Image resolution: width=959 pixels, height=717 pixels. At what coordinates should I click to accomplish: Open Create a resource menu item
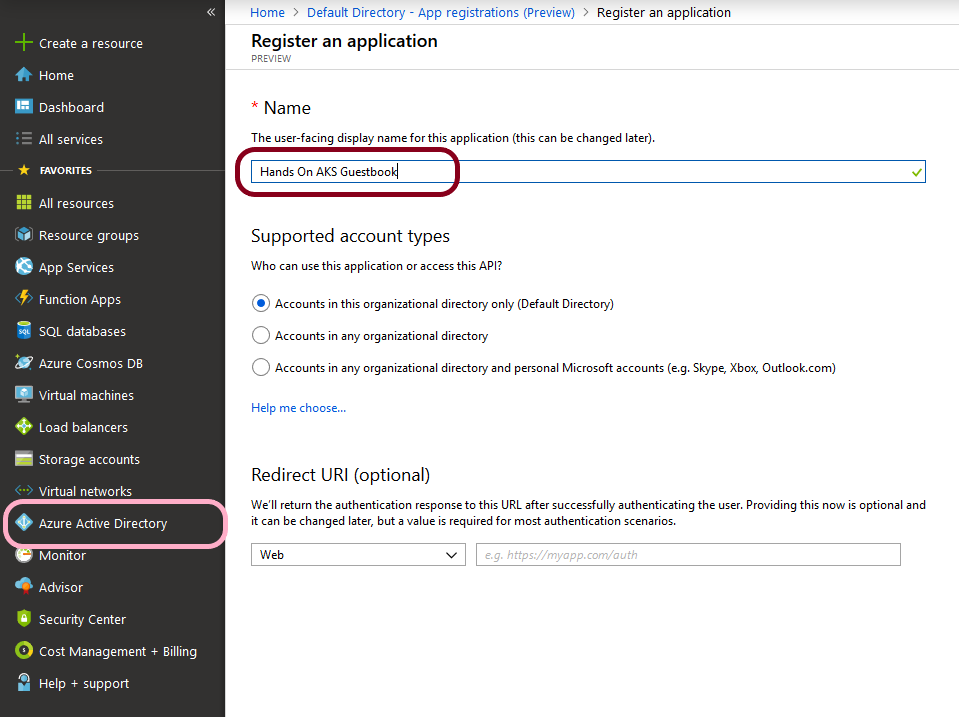point(91,43)
